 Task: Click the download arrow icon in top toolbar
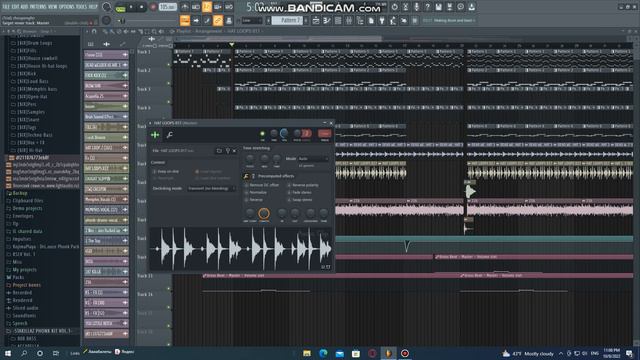pyautogui.click(x=471, y=7)
